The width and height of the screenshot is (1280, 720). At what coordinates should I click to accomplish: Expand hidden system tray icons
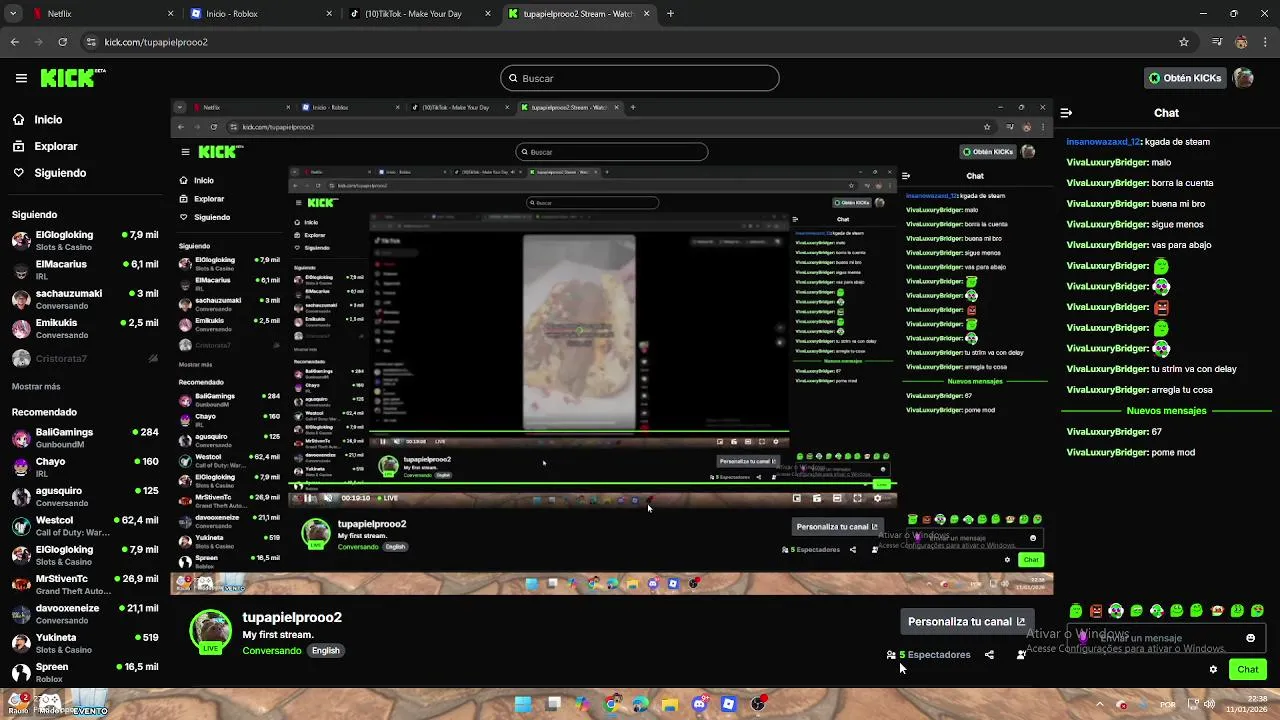(1100, 704)
